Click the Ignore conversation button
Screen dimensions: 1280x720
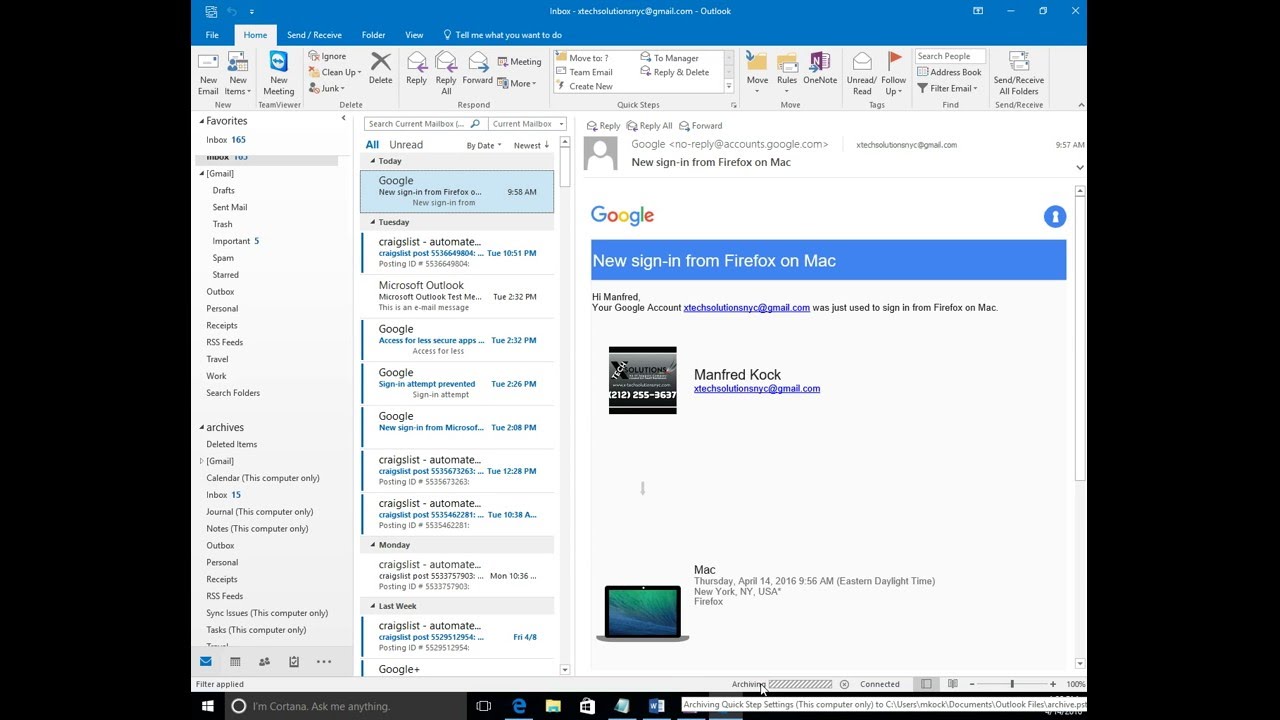(328, 57)
